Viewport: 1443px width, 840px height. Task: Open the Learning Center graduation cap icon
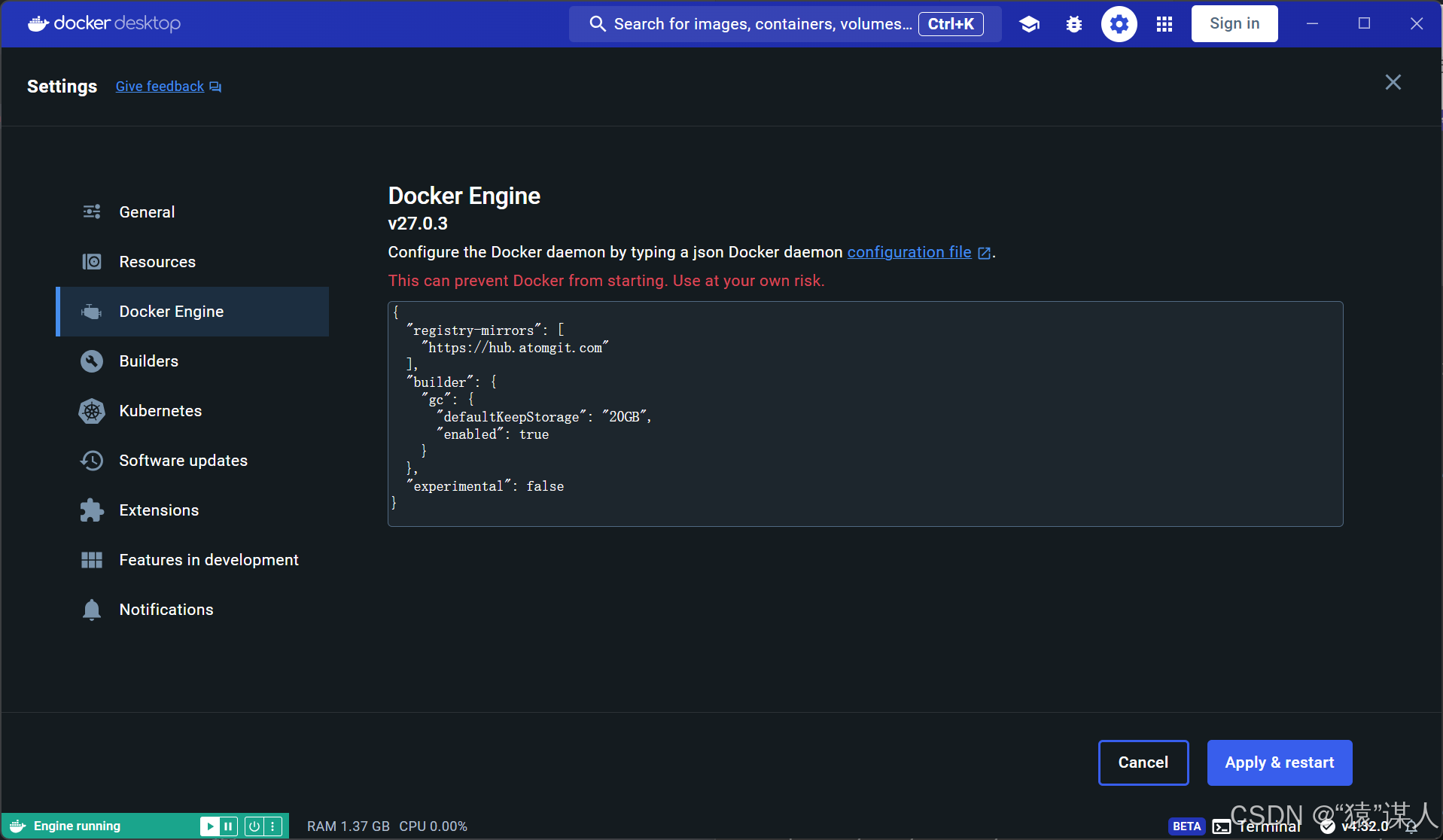pyautogui.click(x=1029, y=24)
